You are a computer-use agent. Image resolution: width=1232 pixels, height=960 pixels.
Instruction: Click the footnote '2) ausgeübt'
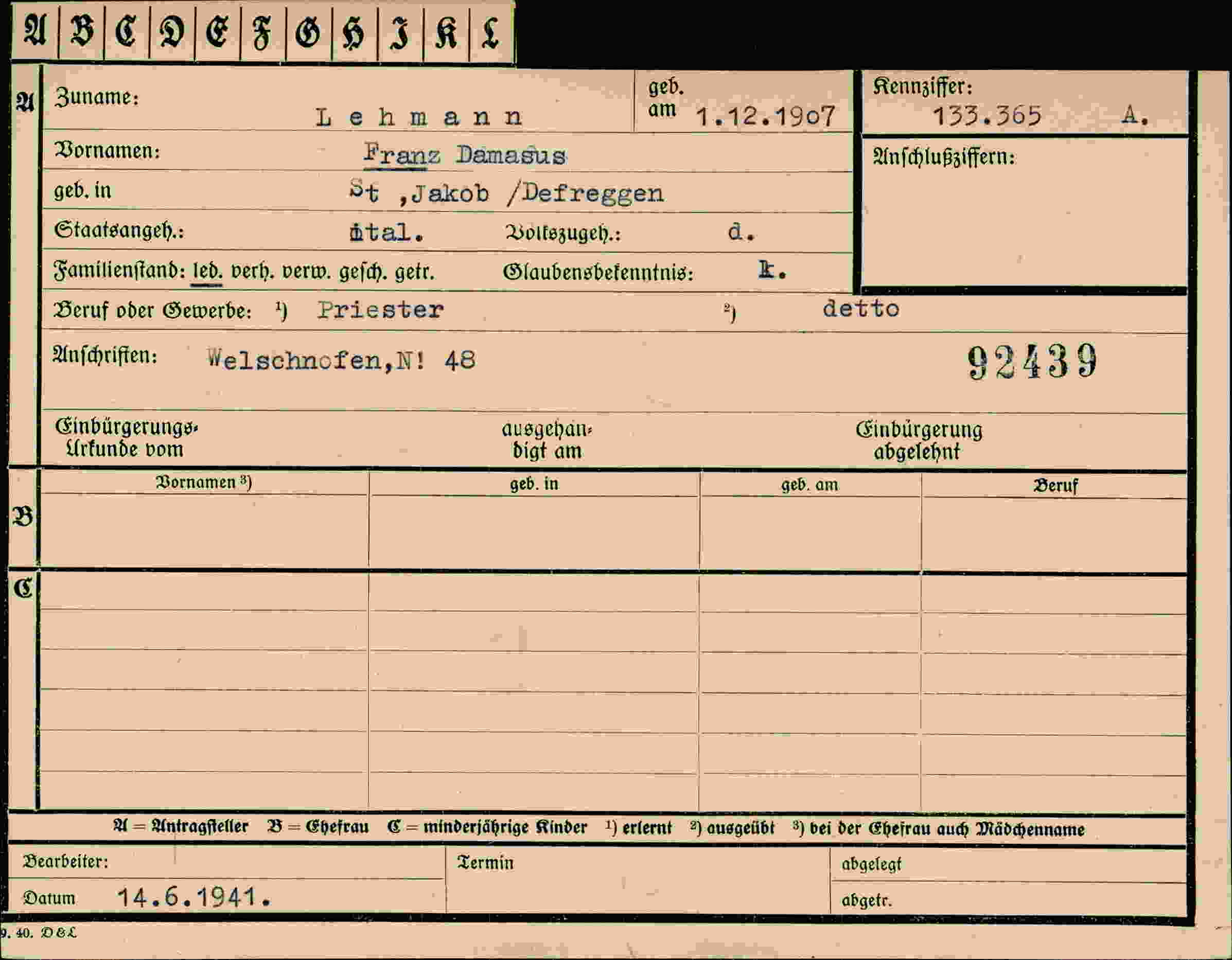click(732, 828)
